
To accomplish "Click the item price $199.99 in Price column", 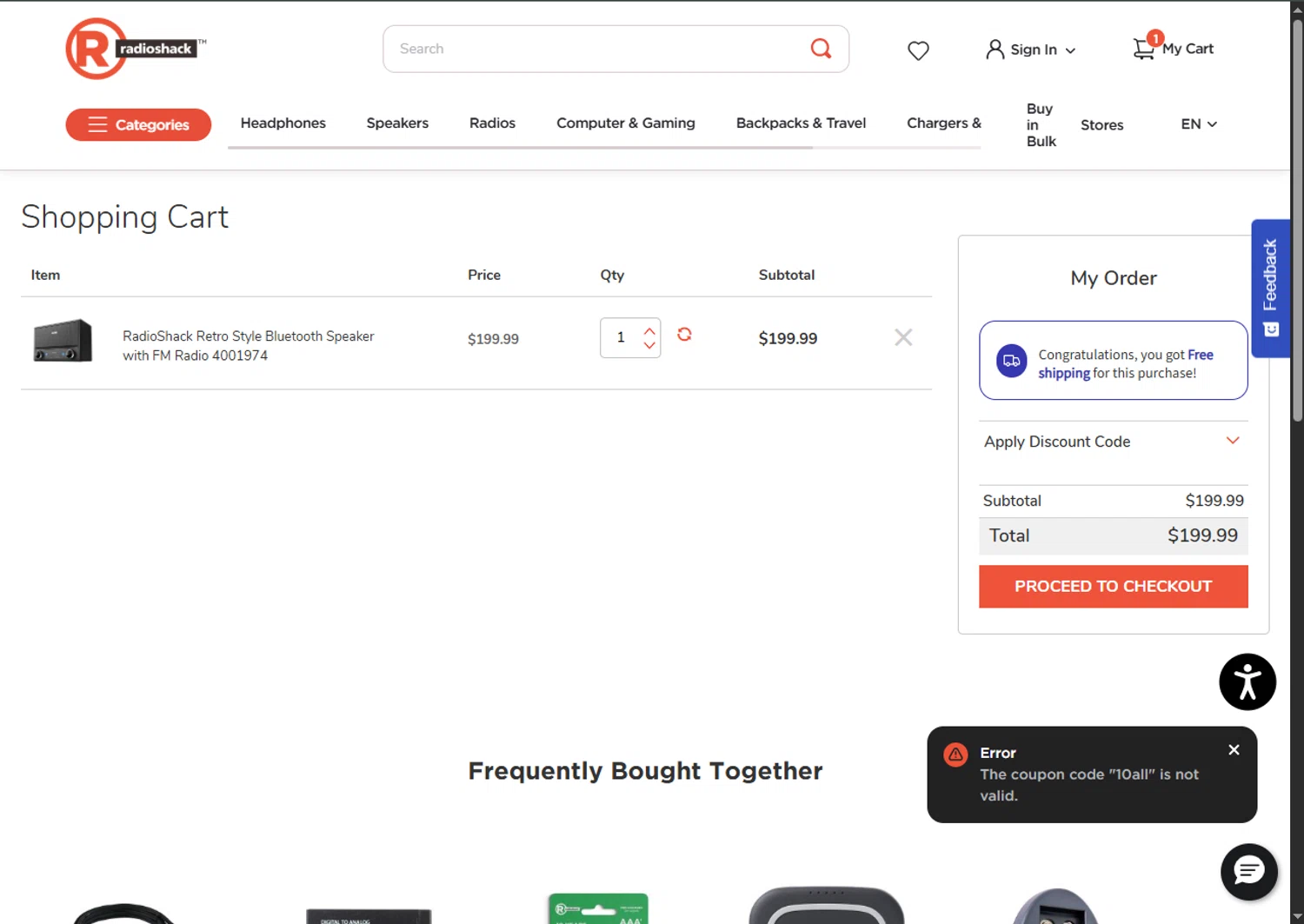I will coord(493,339).
